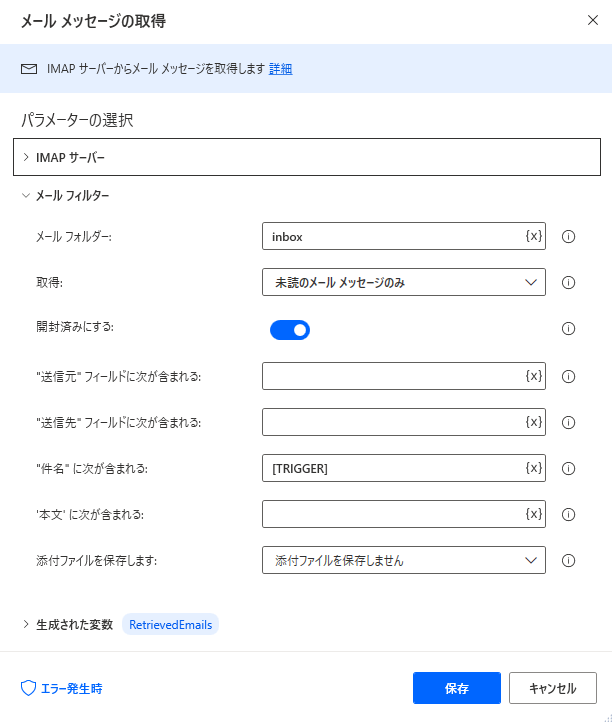This screenshot has height=722, width=612.
Task: Open エラー発生時 settings
Action: [x=62, y=688]
